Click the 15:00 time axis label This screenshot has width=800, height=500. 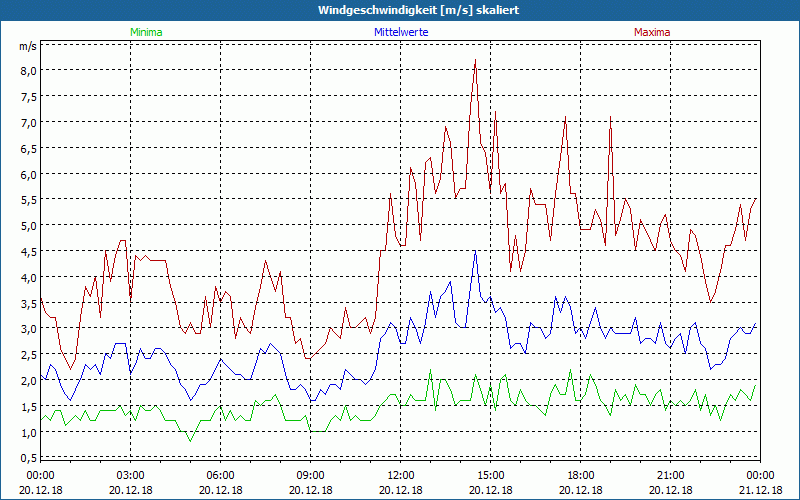[491, 476]
